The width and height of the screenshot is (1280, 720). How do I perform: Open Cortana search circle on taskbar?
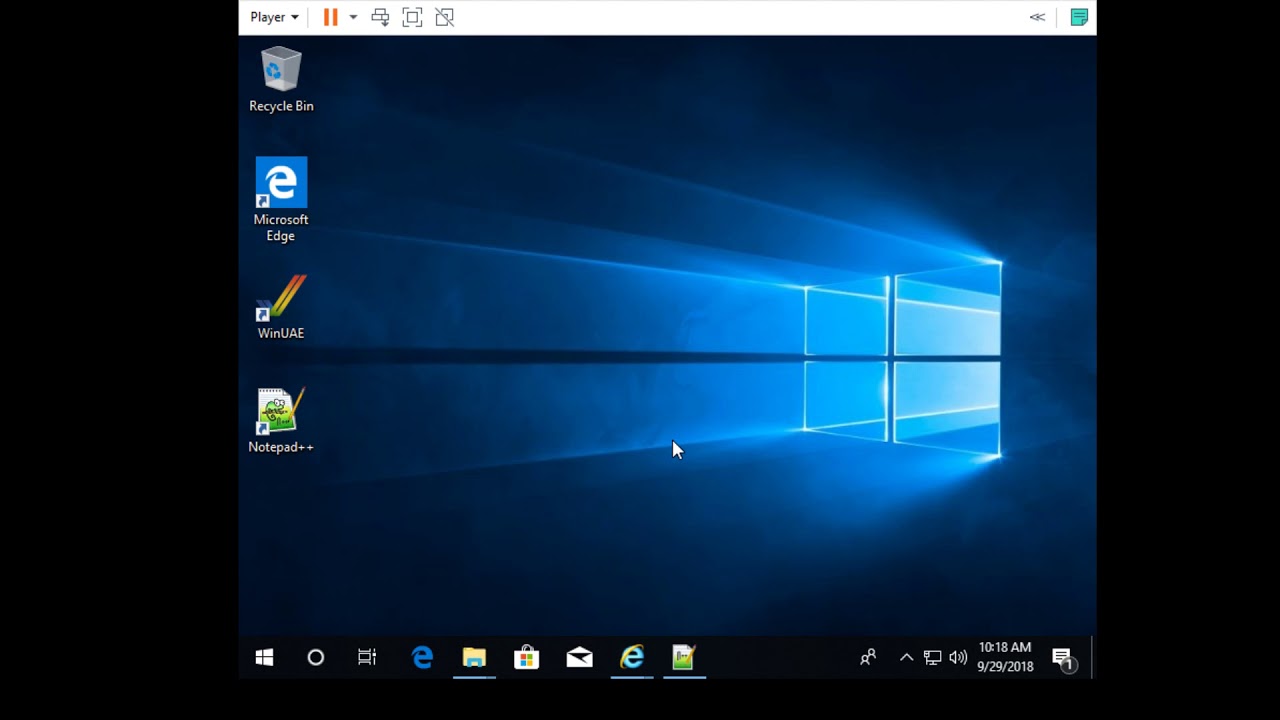(x=315, y=657)
